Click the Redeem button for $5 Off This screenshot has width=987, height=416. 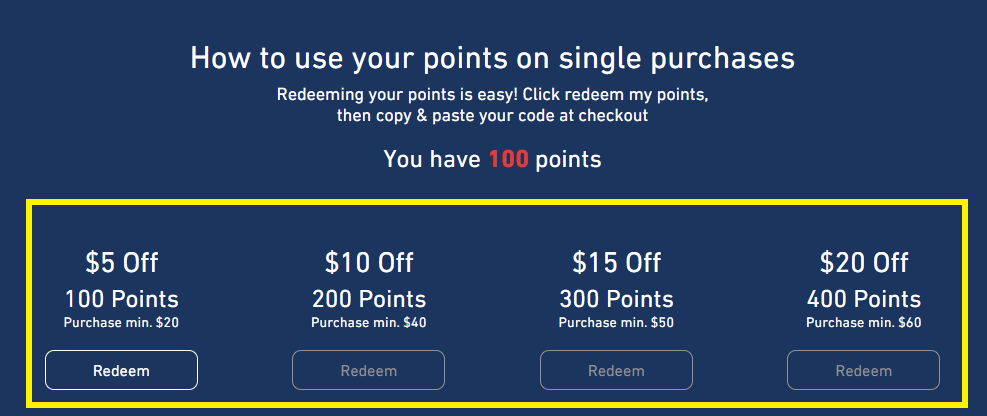point(121,370)
